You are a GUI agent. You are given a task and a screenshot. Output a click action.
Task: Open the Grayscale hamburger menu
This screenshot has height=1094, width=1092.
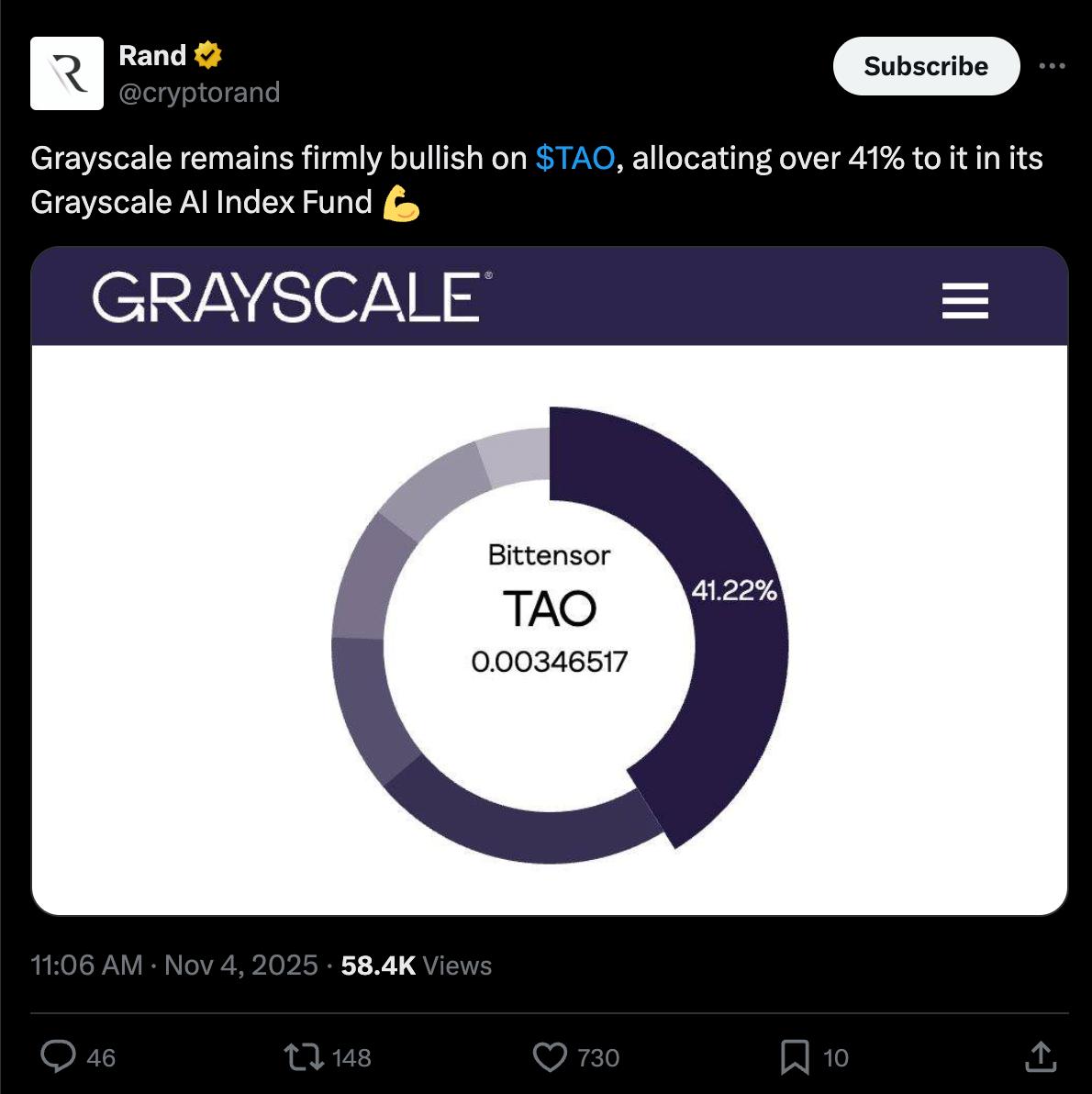click(964, 300)
